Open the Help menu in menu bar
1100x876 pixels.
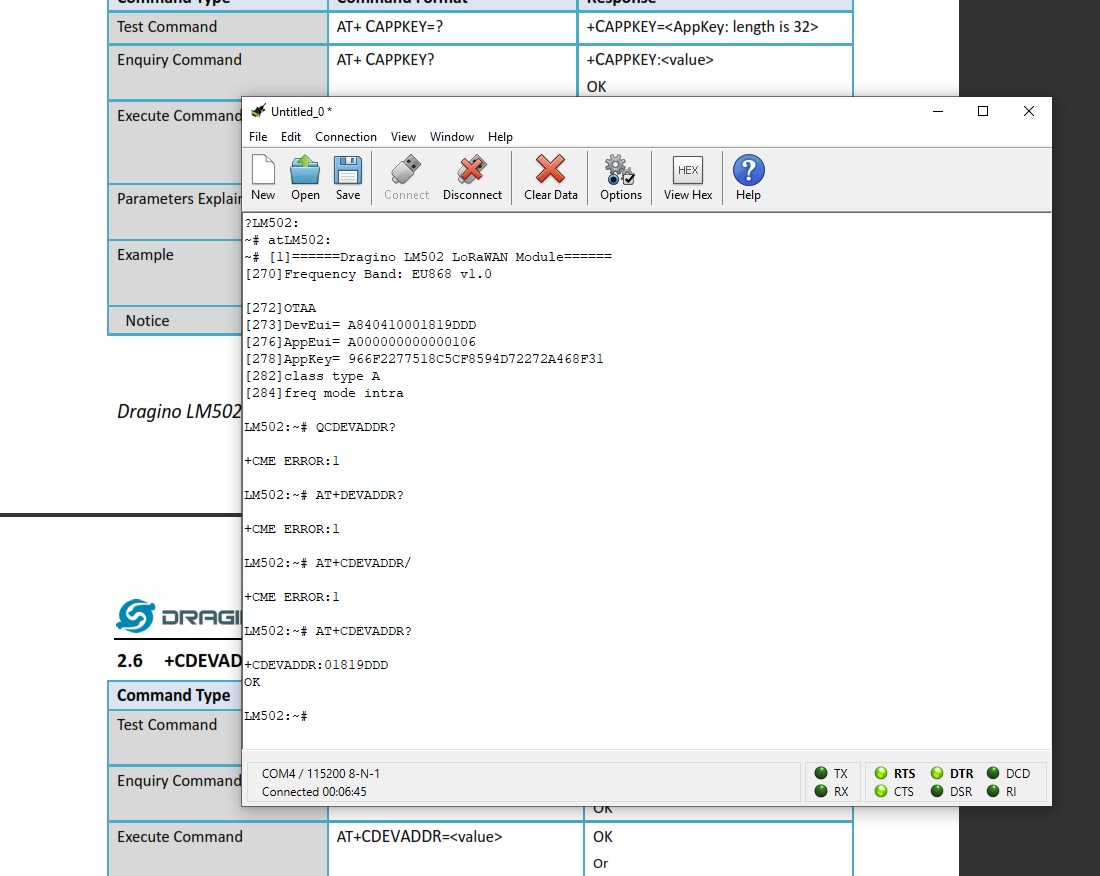pyautogui.click(x=500, y=137)
